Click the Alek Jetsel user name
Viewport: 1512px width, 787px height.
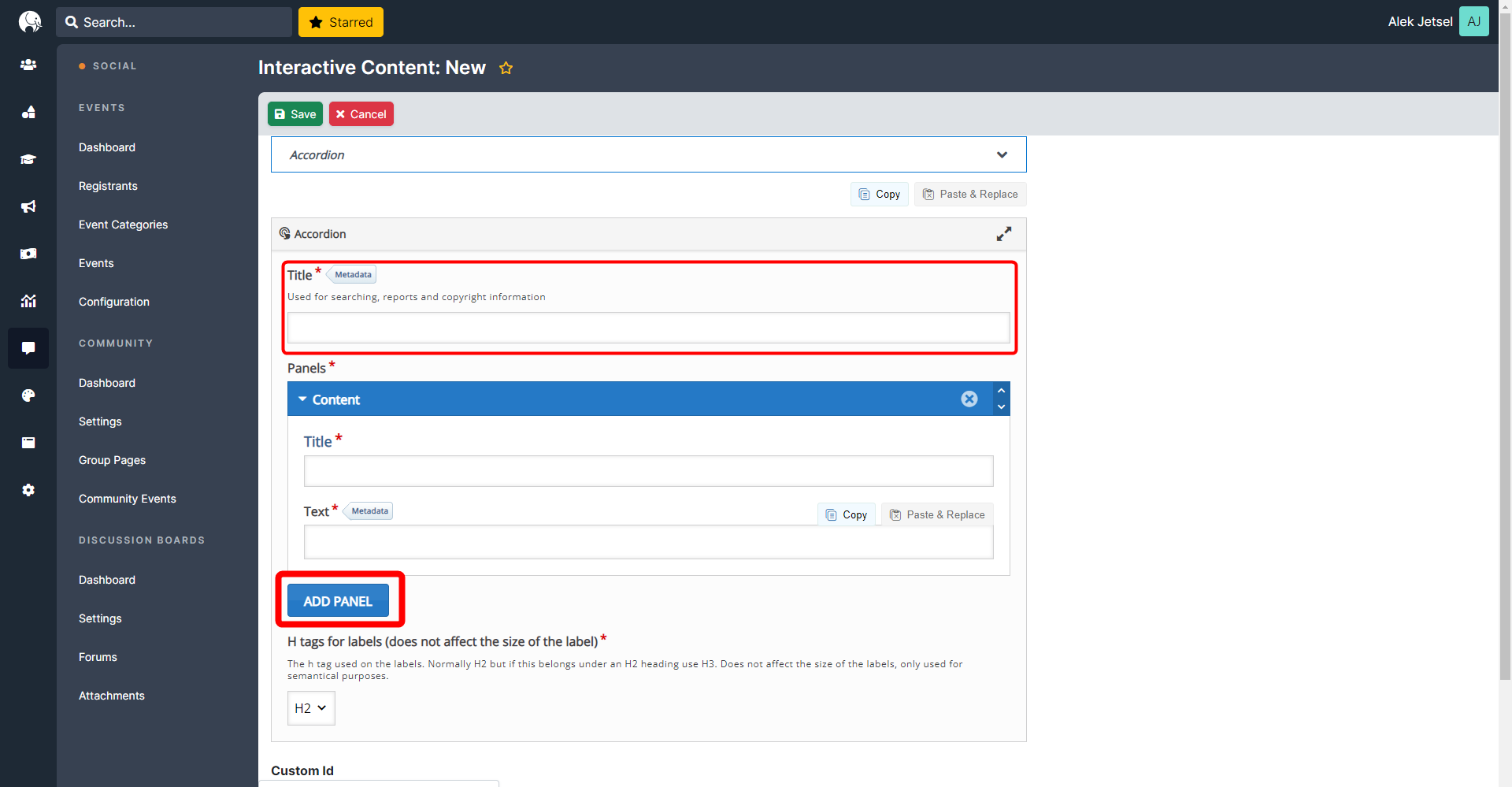click(1420, 22)
